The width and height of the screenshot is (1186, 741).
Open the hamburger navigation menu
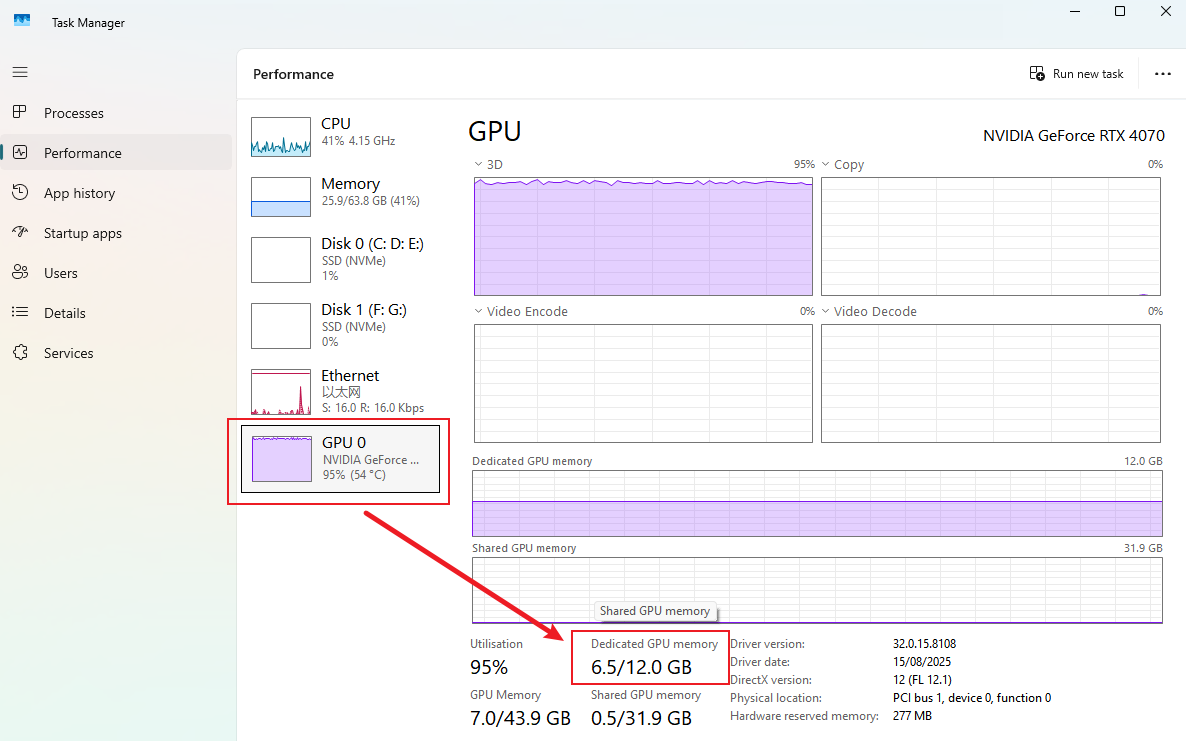(x=20, y=72)
